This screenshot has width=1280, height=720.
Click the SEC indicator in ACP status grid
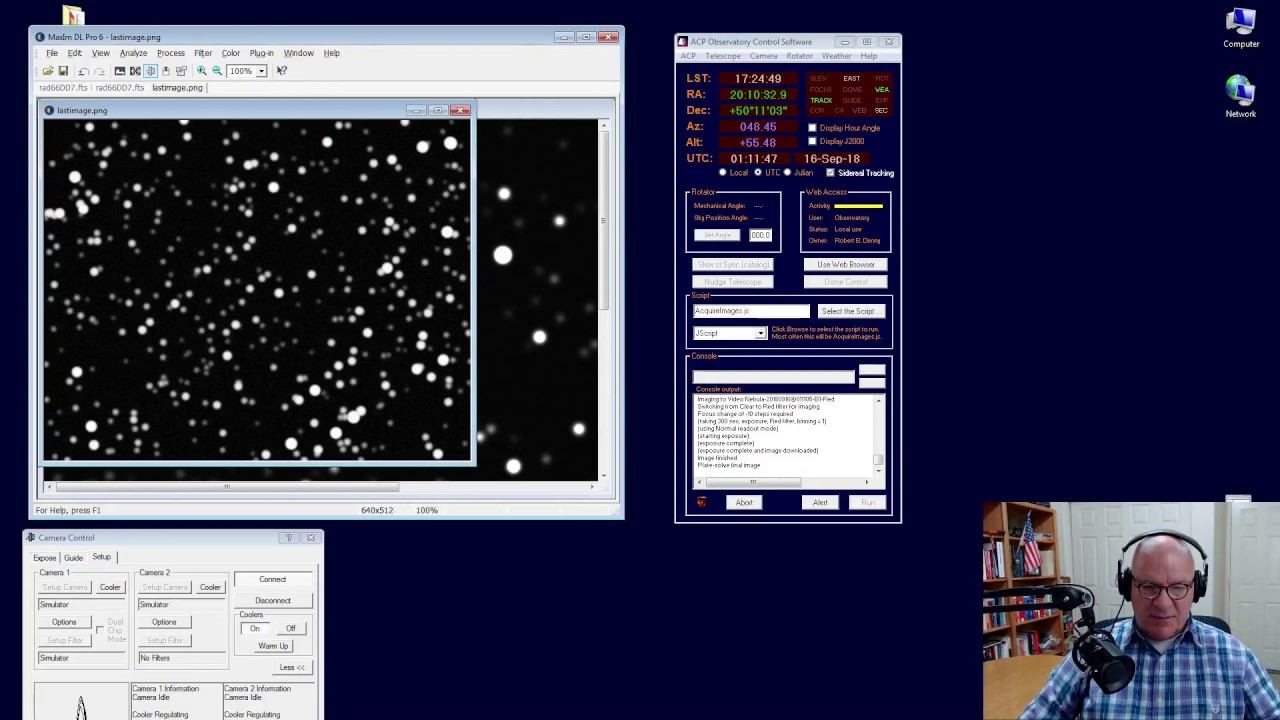tap(882, 111)
